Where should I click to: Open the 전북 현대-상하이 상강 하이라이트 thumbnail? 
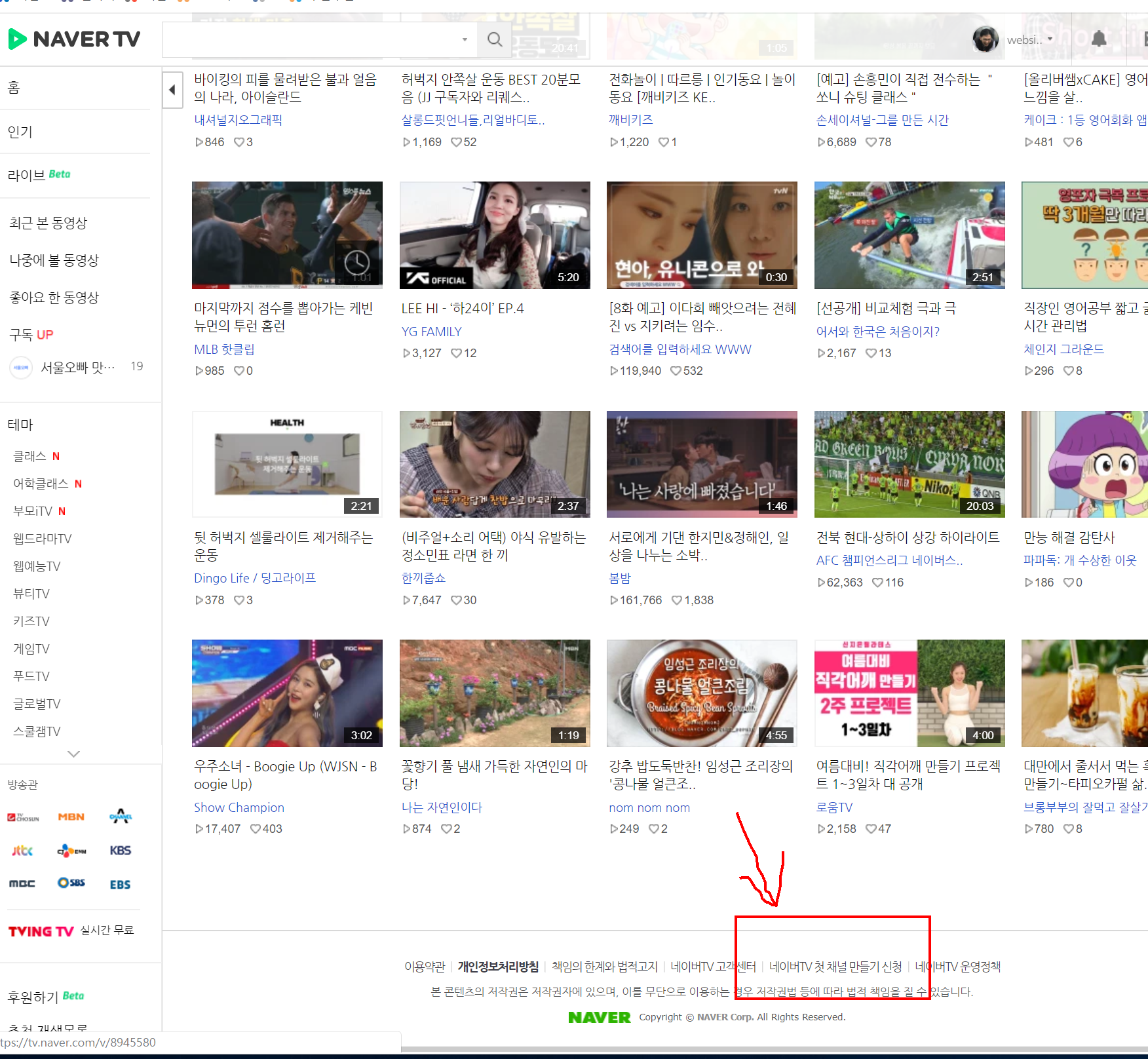909,464
